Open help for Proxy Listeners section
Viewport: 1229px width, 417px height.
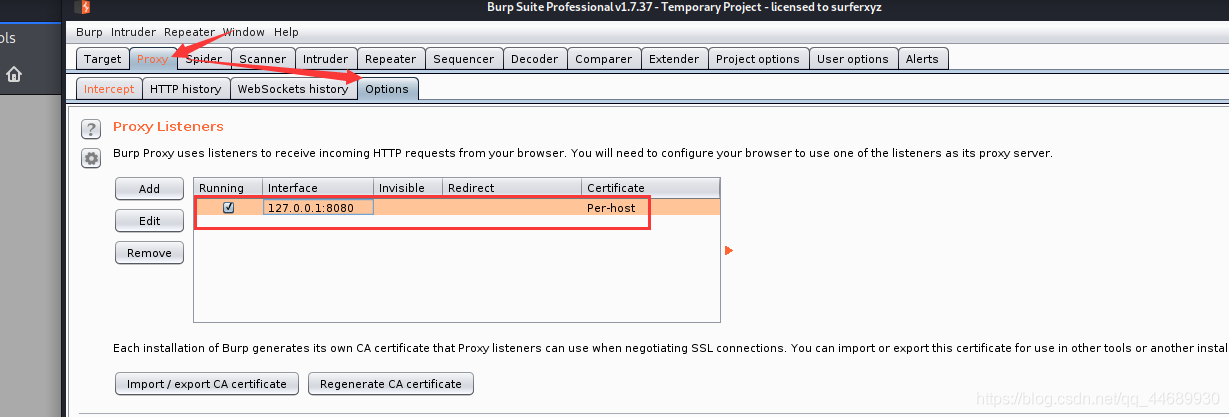click(91, 129)
